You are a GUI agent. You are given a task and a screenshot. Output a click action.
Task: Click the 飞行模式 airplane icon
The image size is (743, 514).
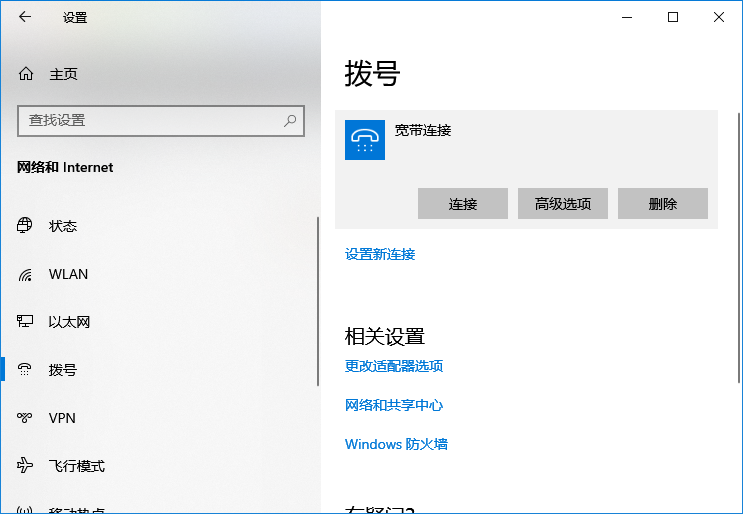(25, 466)
